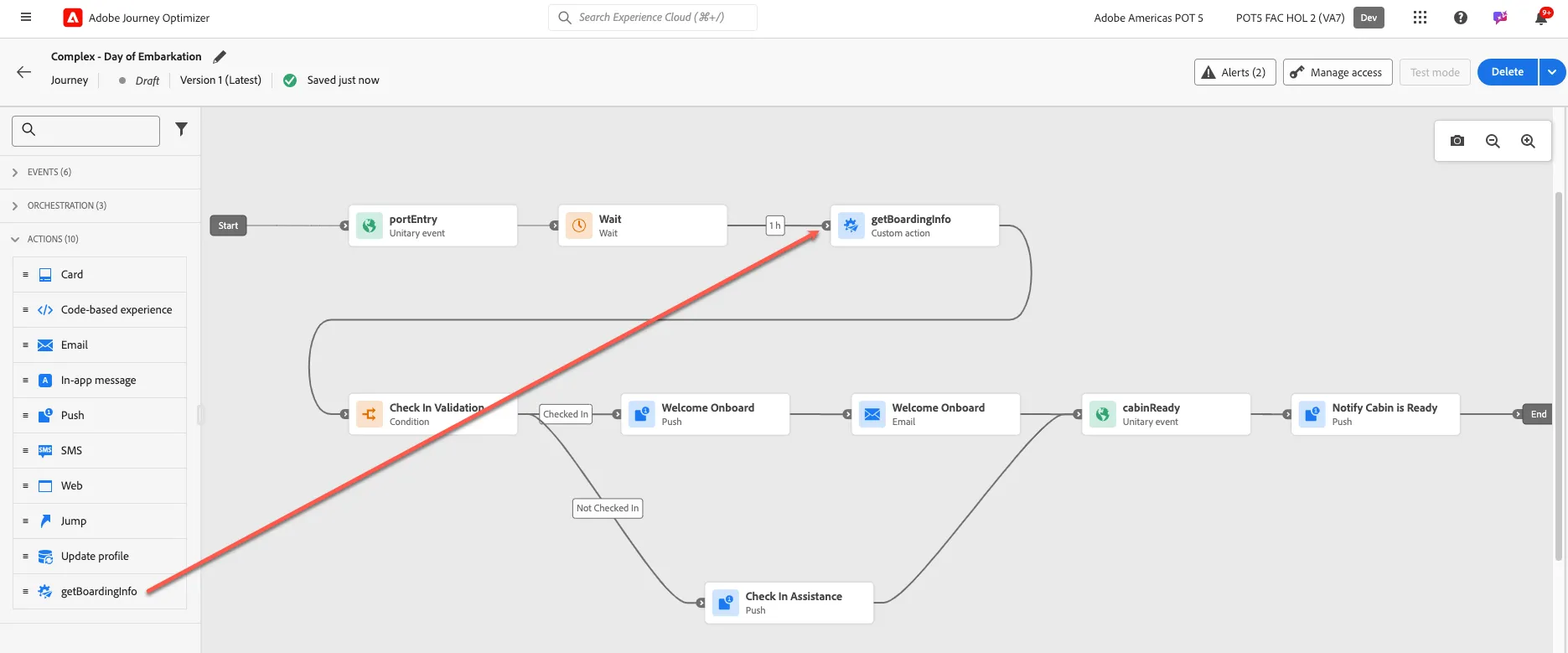1568x653 pixels.
Task: Zoom in on the journey canvas
Action: (x=1528, y=141)
